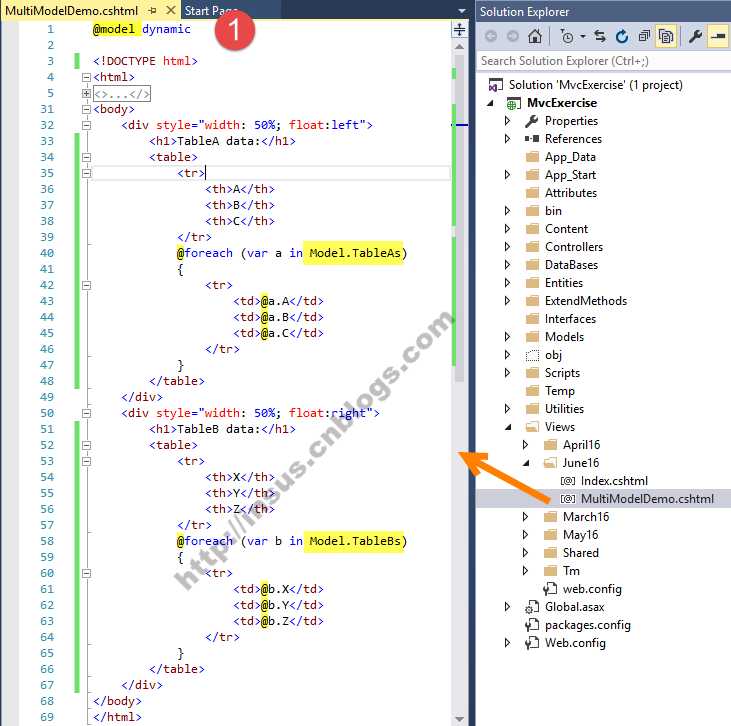731x726 pixels.
Task: Close the MultiModelDemo.cshtml tab
Action: coord(171,10)
